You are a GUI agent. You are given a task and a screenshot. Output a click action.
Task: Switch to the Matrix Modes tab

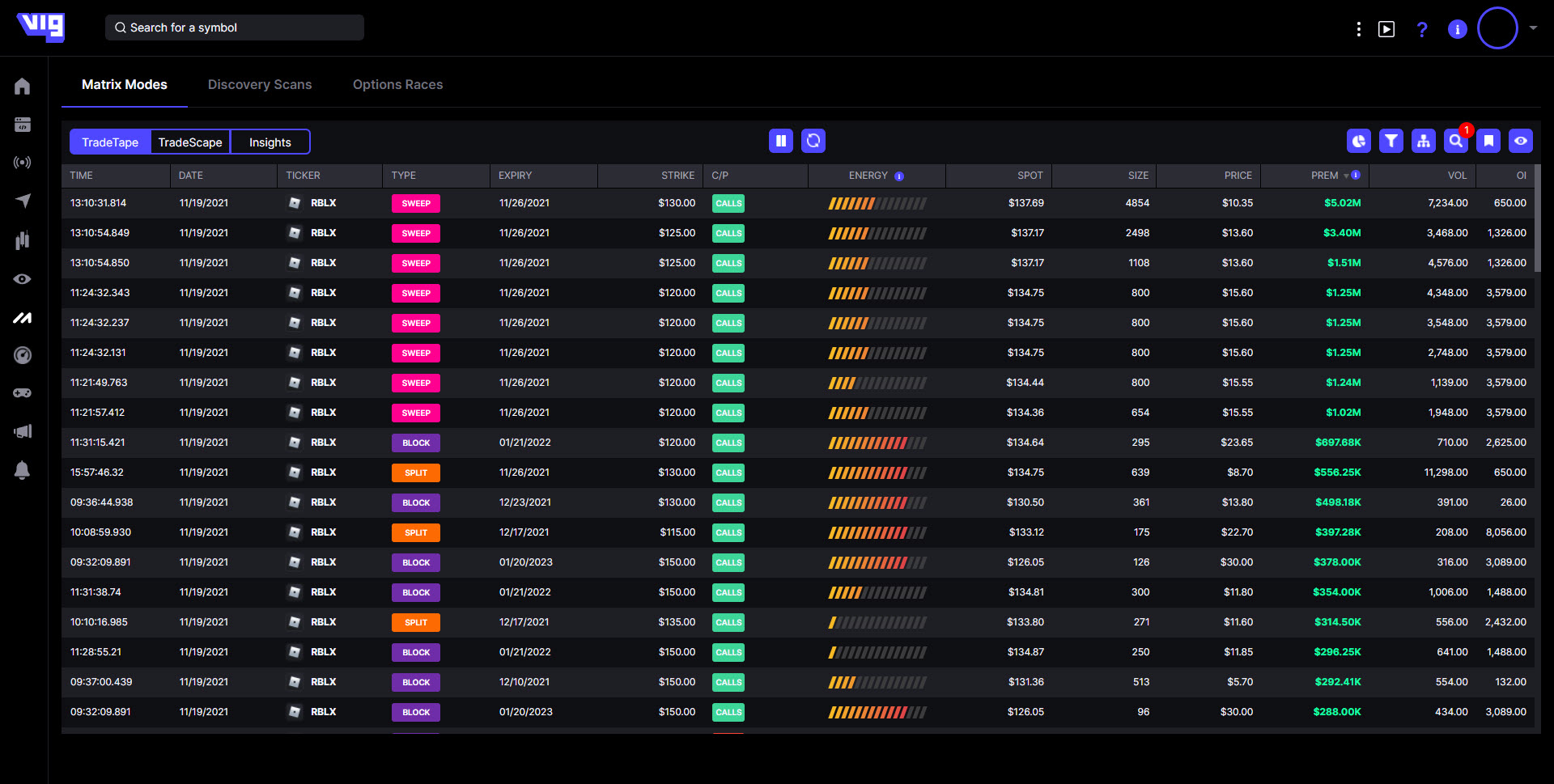tap(125, 84)
